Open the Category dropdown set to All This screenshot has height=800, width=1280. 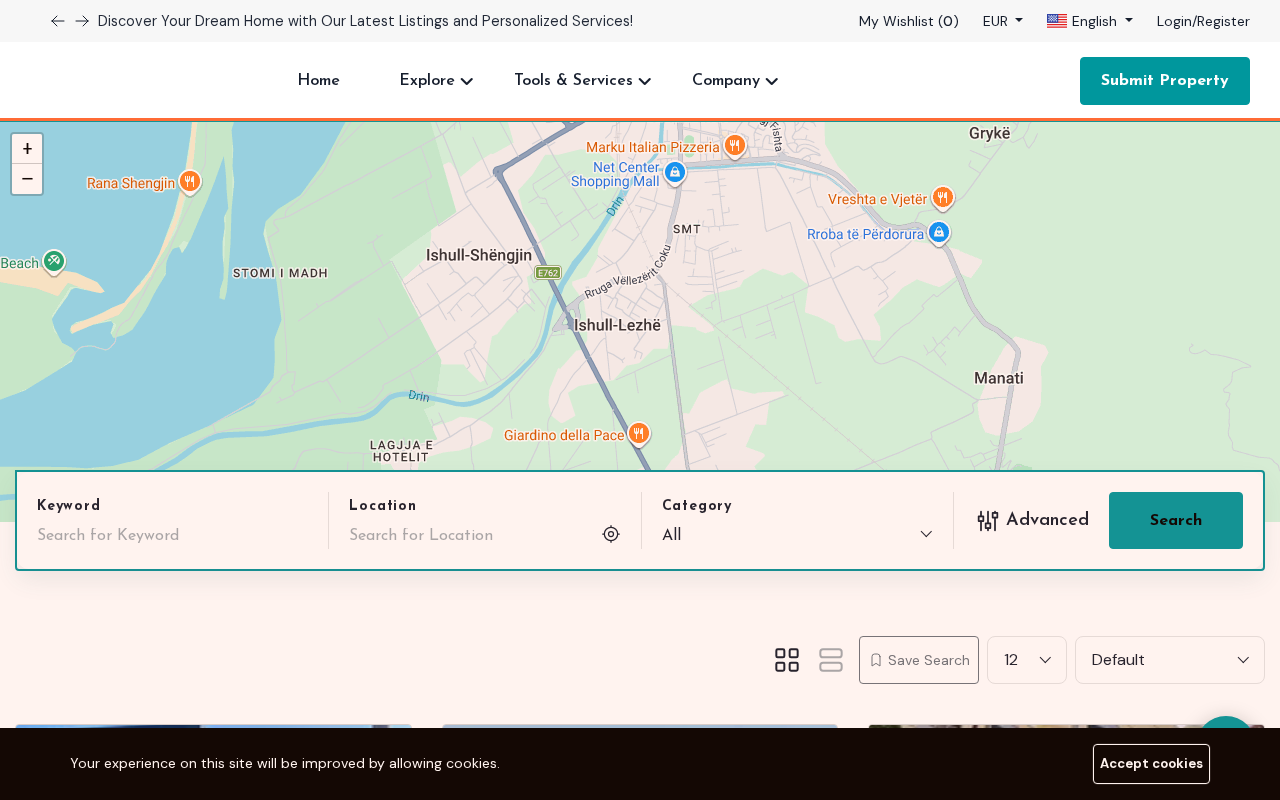pos(797,534)
